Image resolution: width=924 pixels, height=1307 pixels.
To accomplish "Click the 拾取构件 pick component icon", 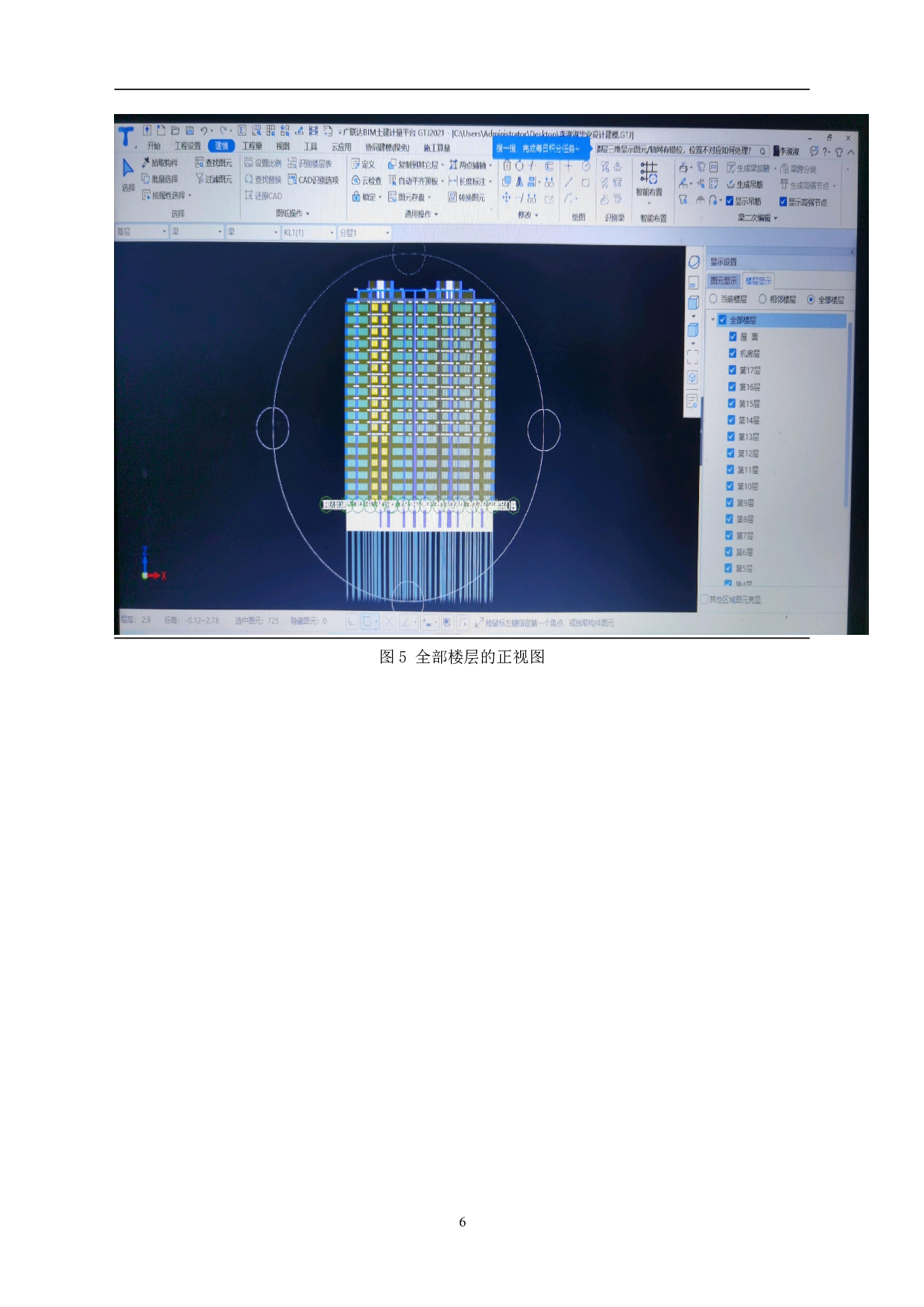I will tap(146, 162).
